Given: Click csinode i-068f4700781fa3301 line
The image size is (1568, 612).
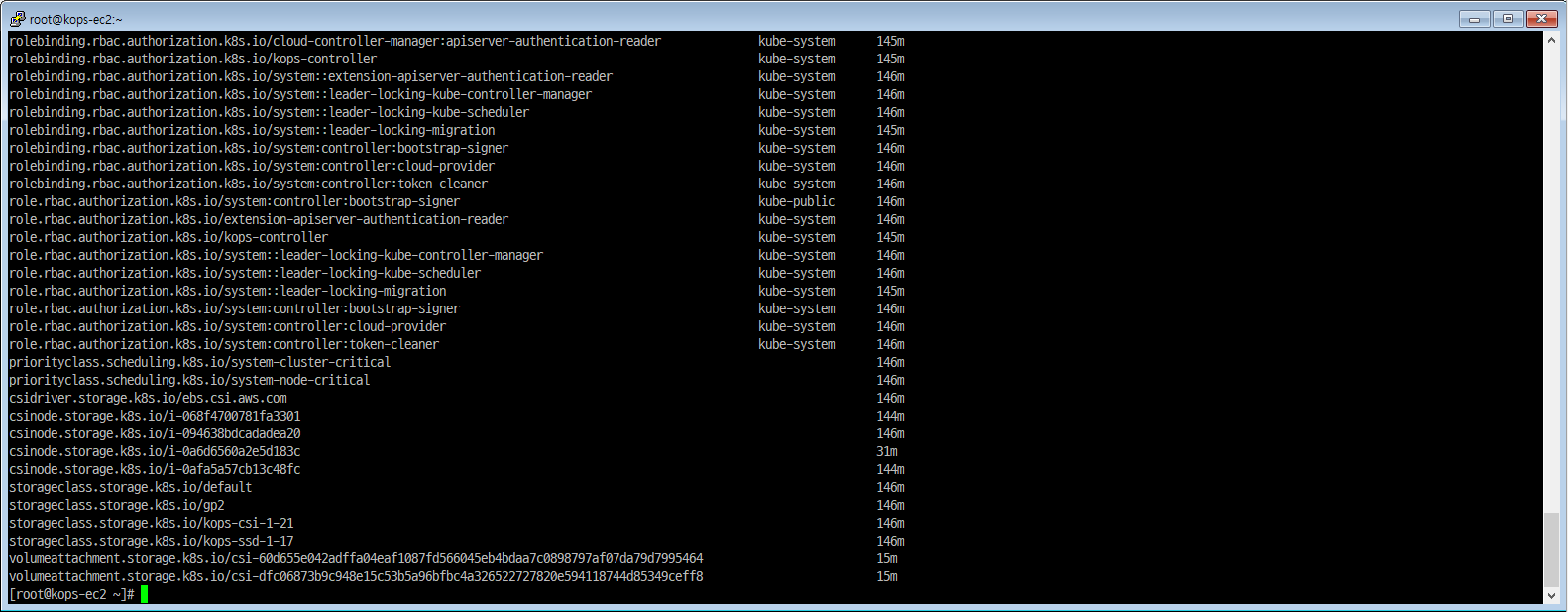Looking at the screenshot, I should point(457,416).
